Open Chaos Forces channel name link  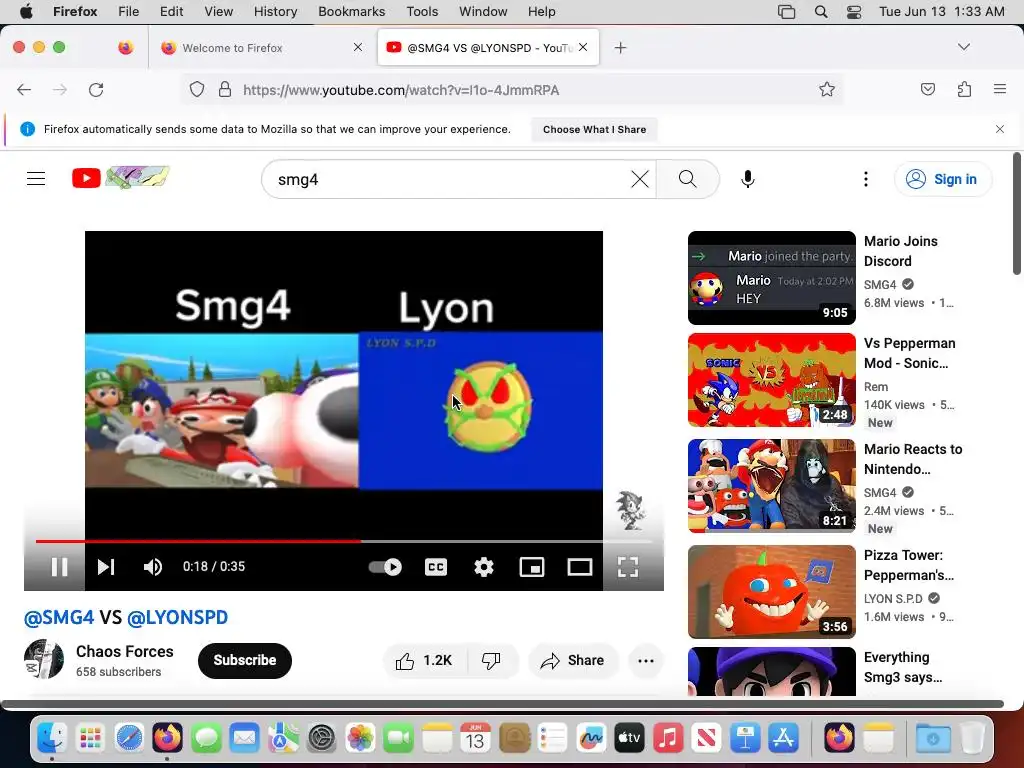pos(125,651)
